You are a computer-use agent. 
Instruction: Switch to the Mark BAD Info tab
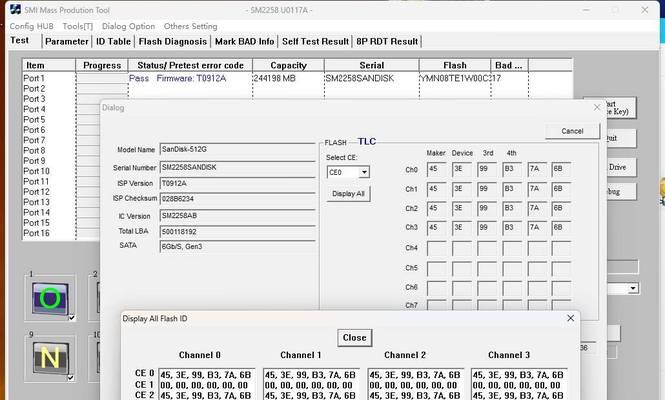click(x=244, y=42)
